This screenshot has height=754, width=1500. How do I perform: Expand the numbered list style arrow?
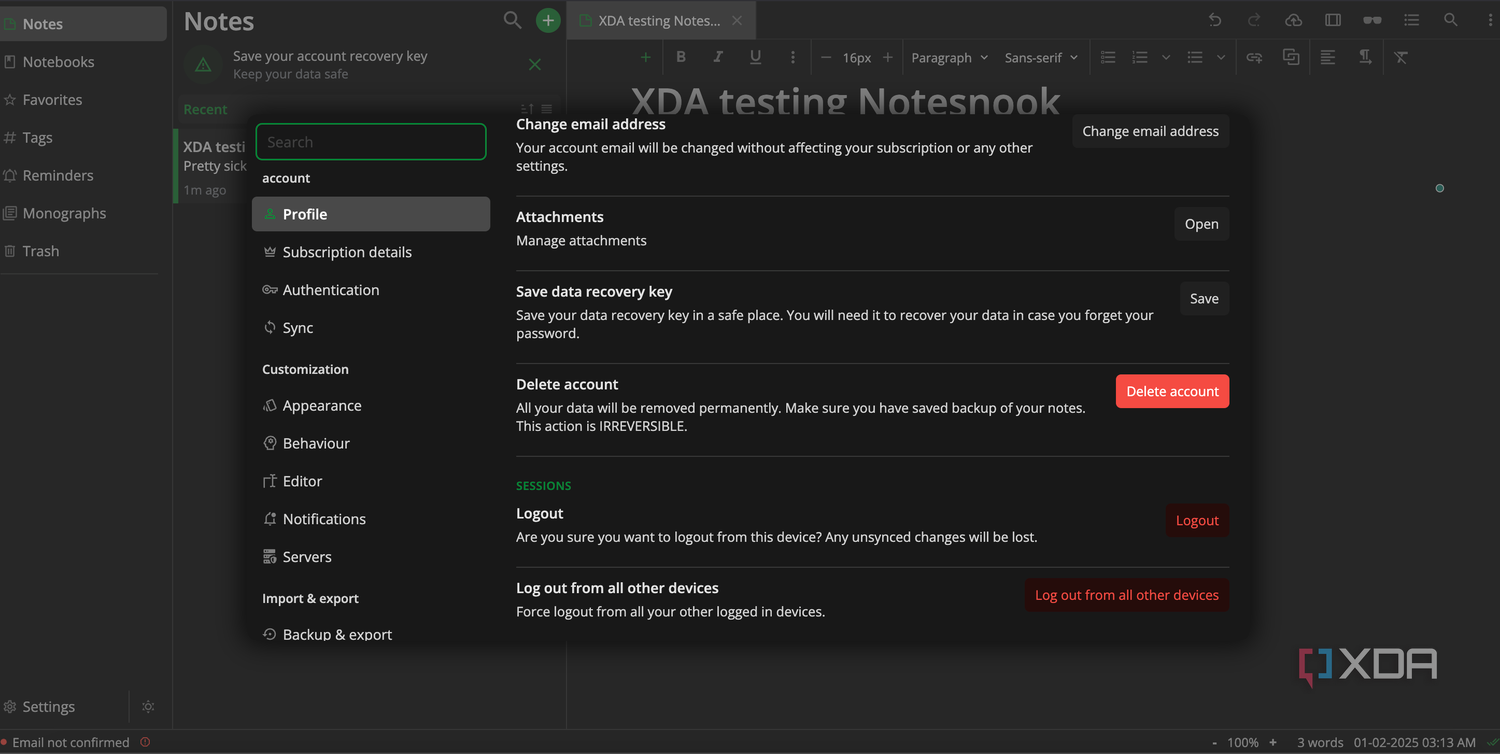(x=1166, y=57)
